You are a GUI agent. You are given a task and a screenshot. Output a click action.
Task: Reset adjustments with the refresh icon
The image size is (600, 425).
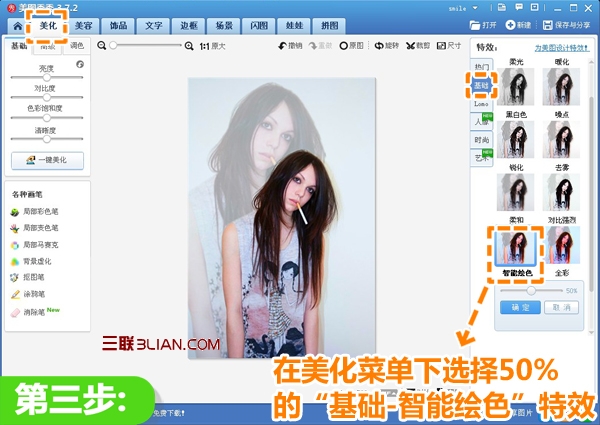(x=80, y=64)
